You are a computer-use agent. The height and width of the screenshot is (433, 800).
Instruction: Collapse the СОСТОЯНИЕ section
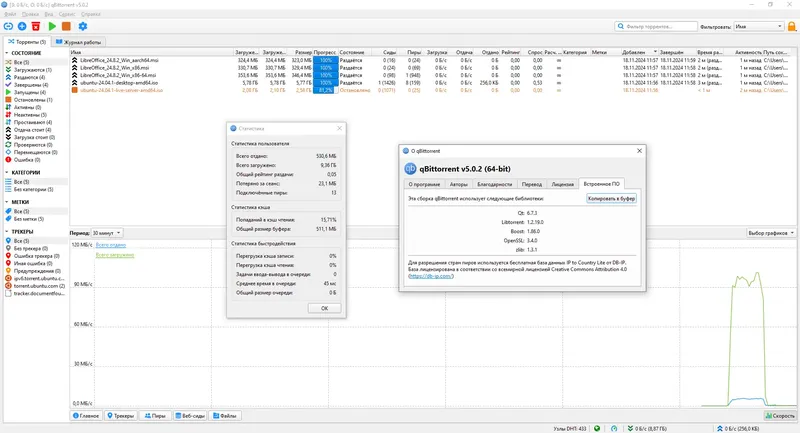[x=7, y=53]
